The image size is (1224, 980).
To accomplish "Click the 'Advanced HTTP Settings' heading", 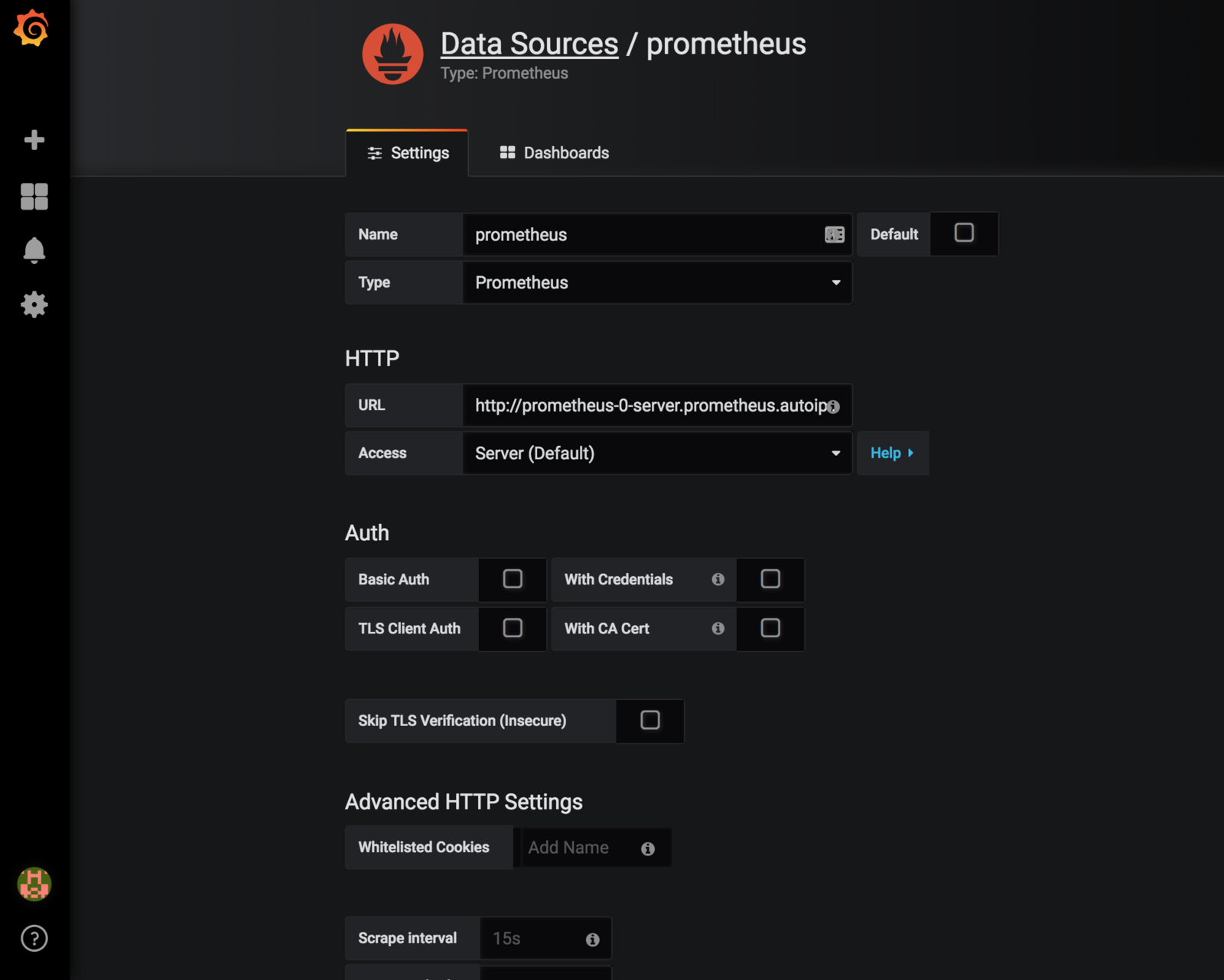I will click(464, 802).
